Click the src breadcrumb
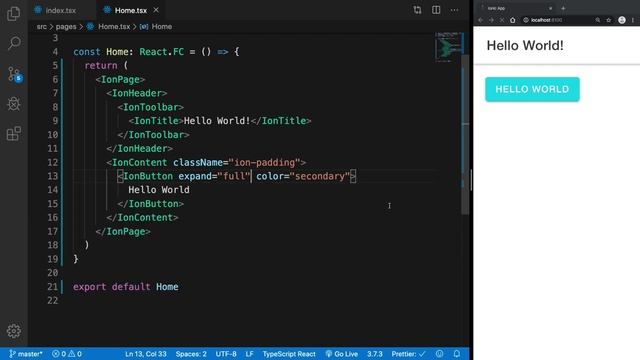The image size is (640, 360). 41,27
